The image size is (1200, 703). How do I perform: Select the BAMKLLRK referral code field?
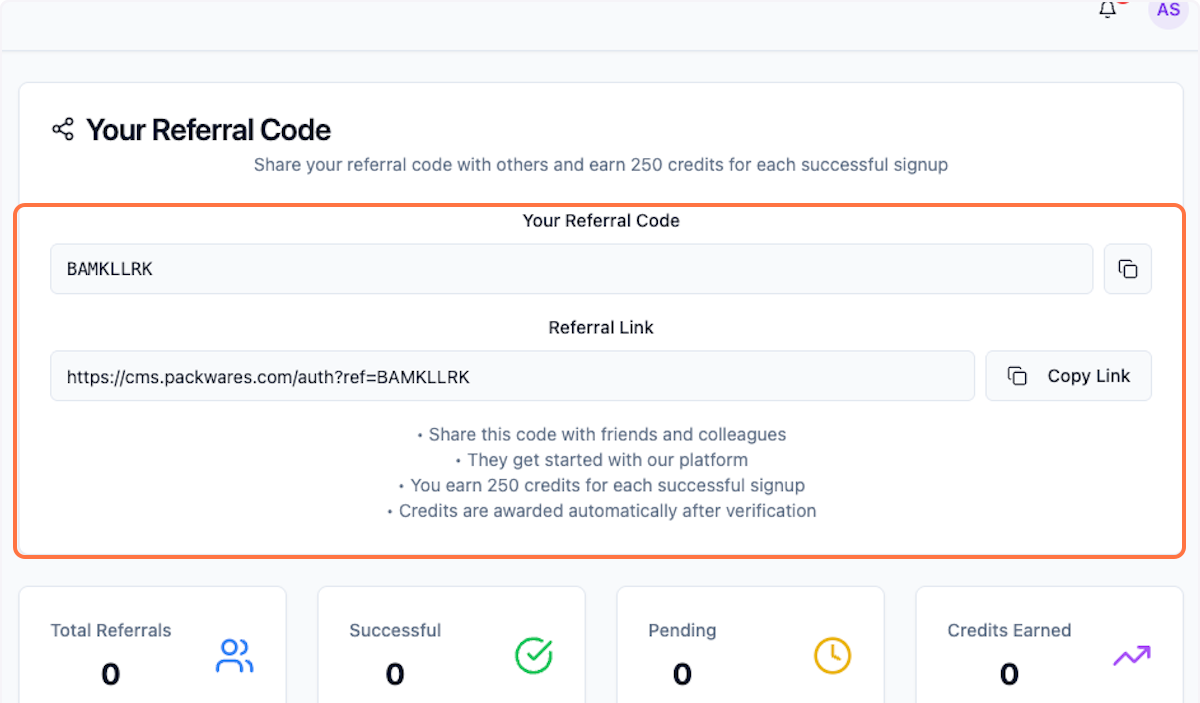tap(571, 268)
